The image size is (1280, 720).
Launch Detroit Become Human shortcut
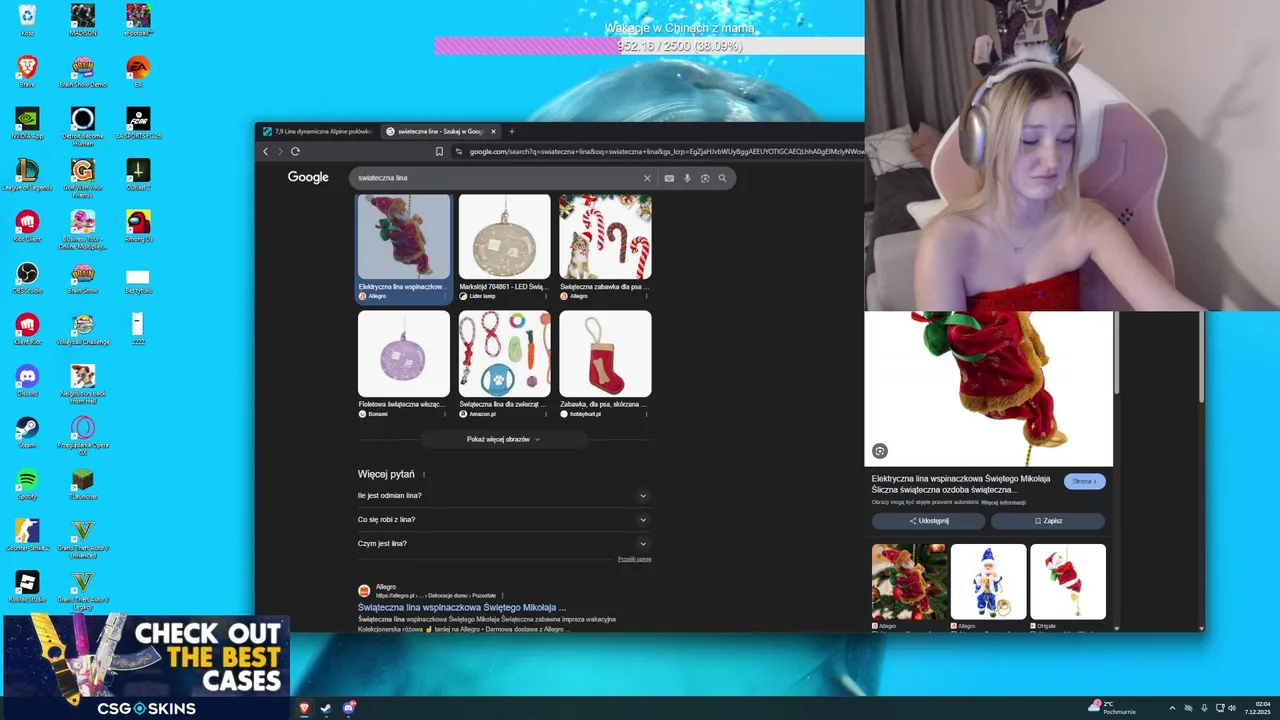(83, 124)
